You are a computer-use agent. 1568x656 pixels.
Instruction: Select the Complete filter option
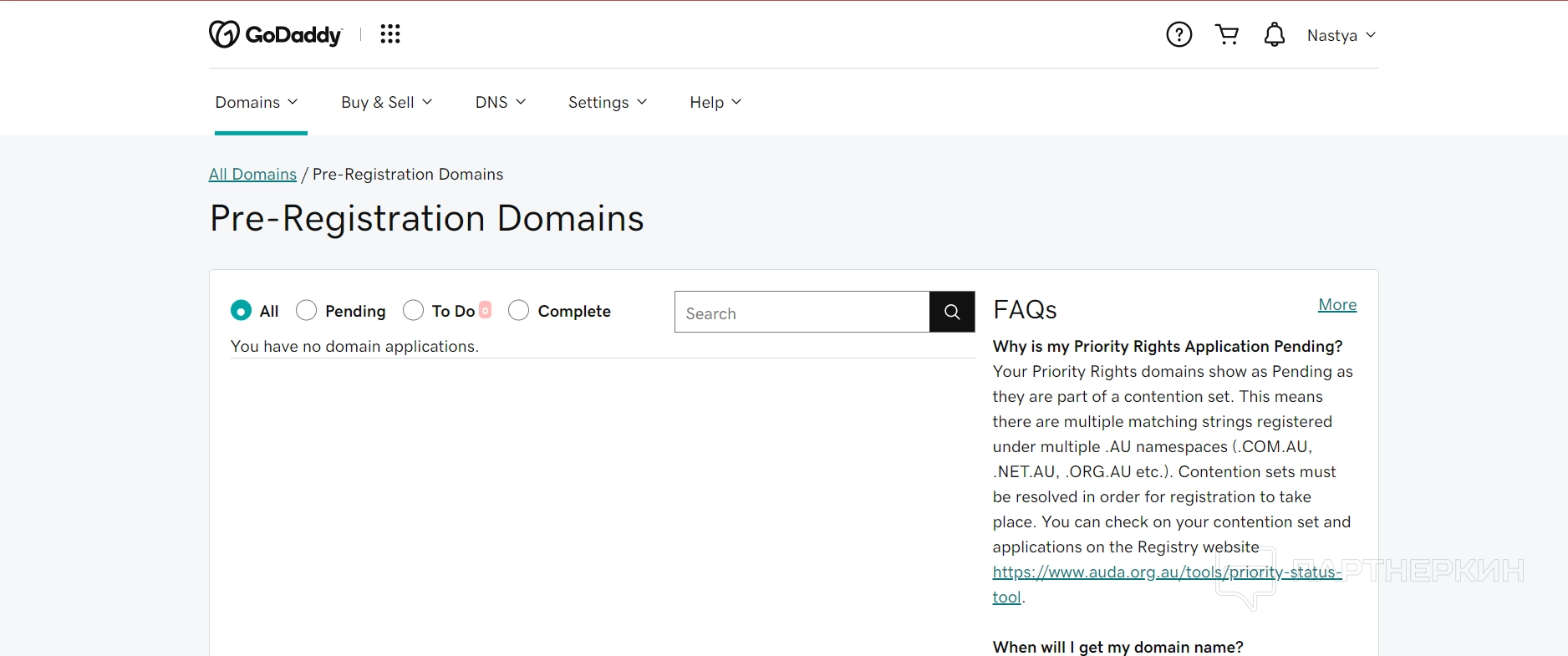519,311
